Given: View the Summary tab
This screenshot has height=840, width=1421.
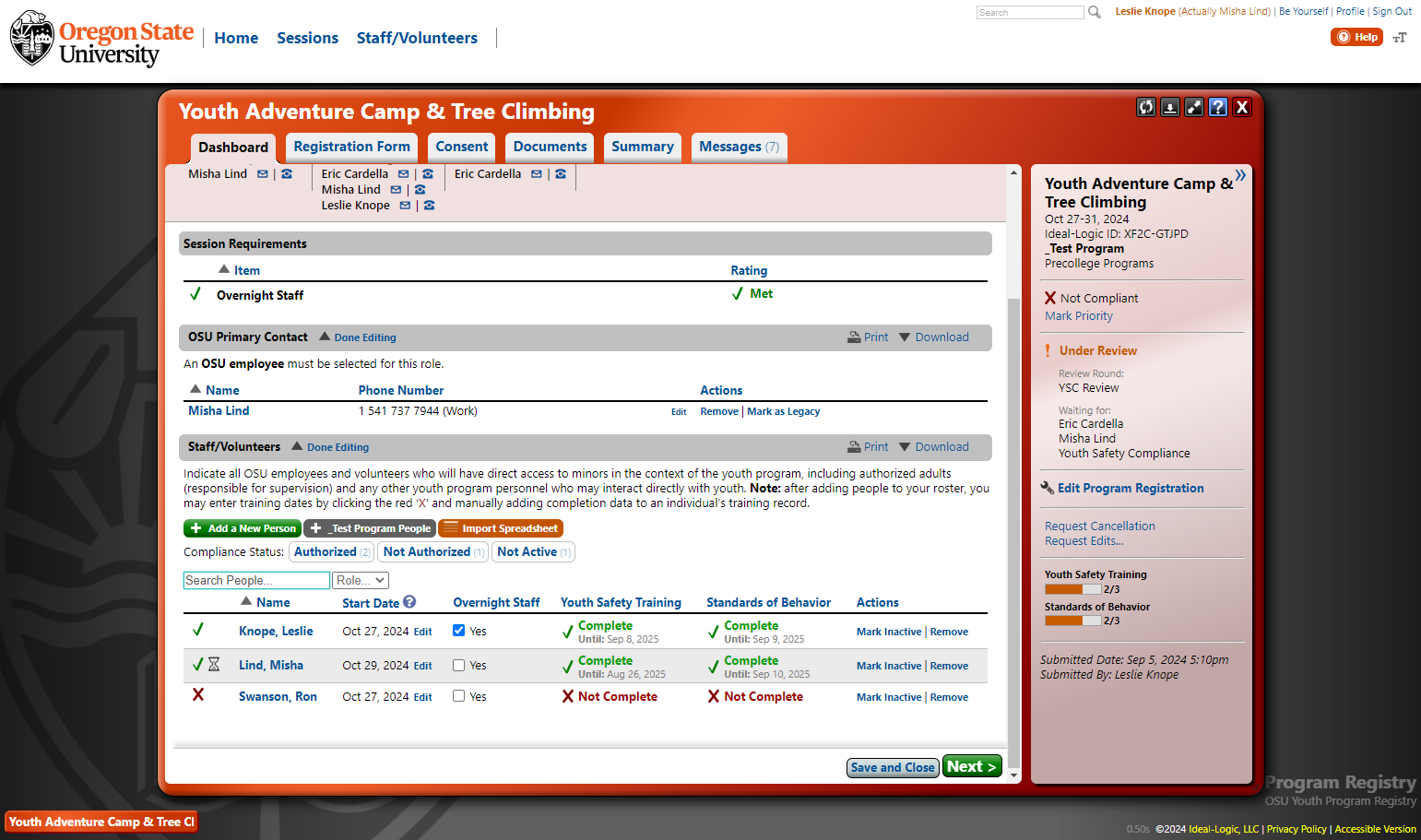Looking at the screenshot, I should coord(643,147).
